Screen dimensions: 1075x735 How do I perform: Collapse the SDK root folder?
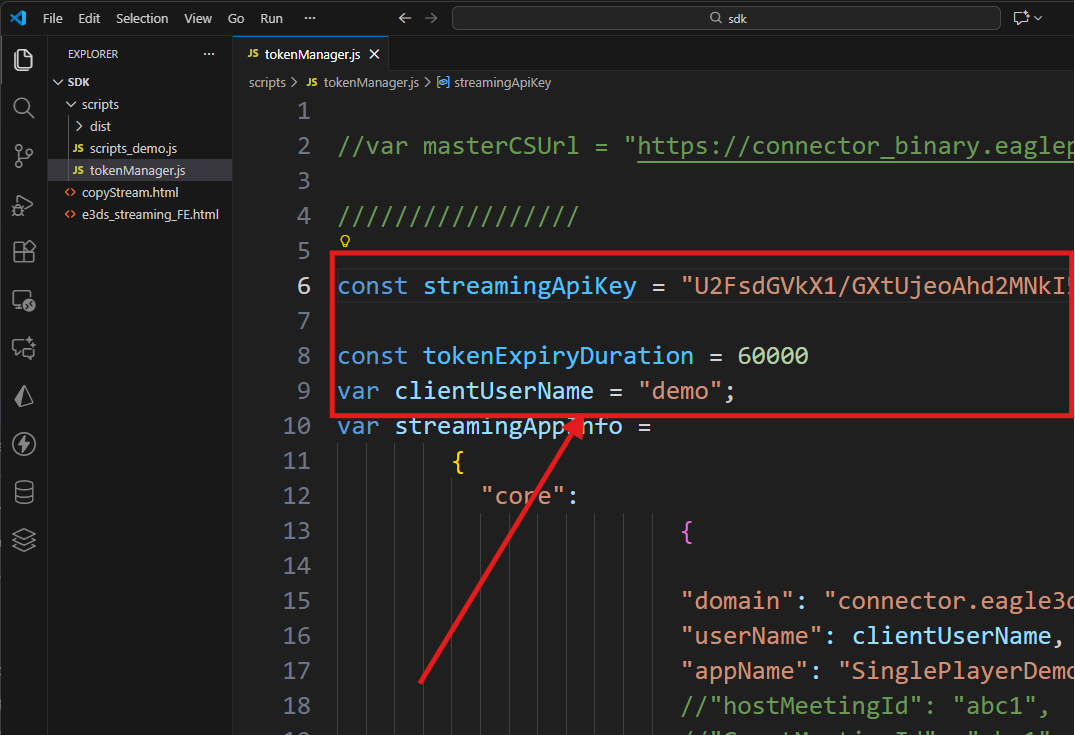pos(78,82)
